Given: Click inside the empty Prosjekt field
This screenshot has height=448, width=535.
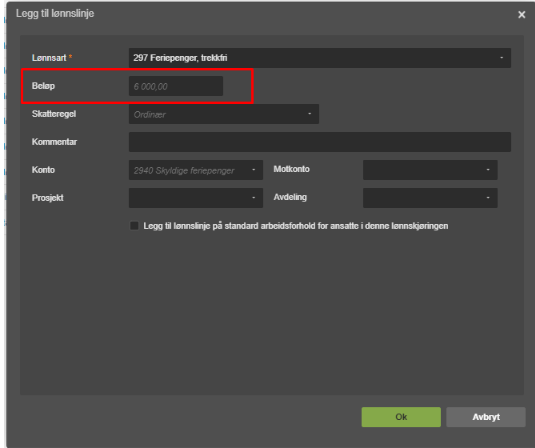Looking at the screenshot, I should coord(189,198).
